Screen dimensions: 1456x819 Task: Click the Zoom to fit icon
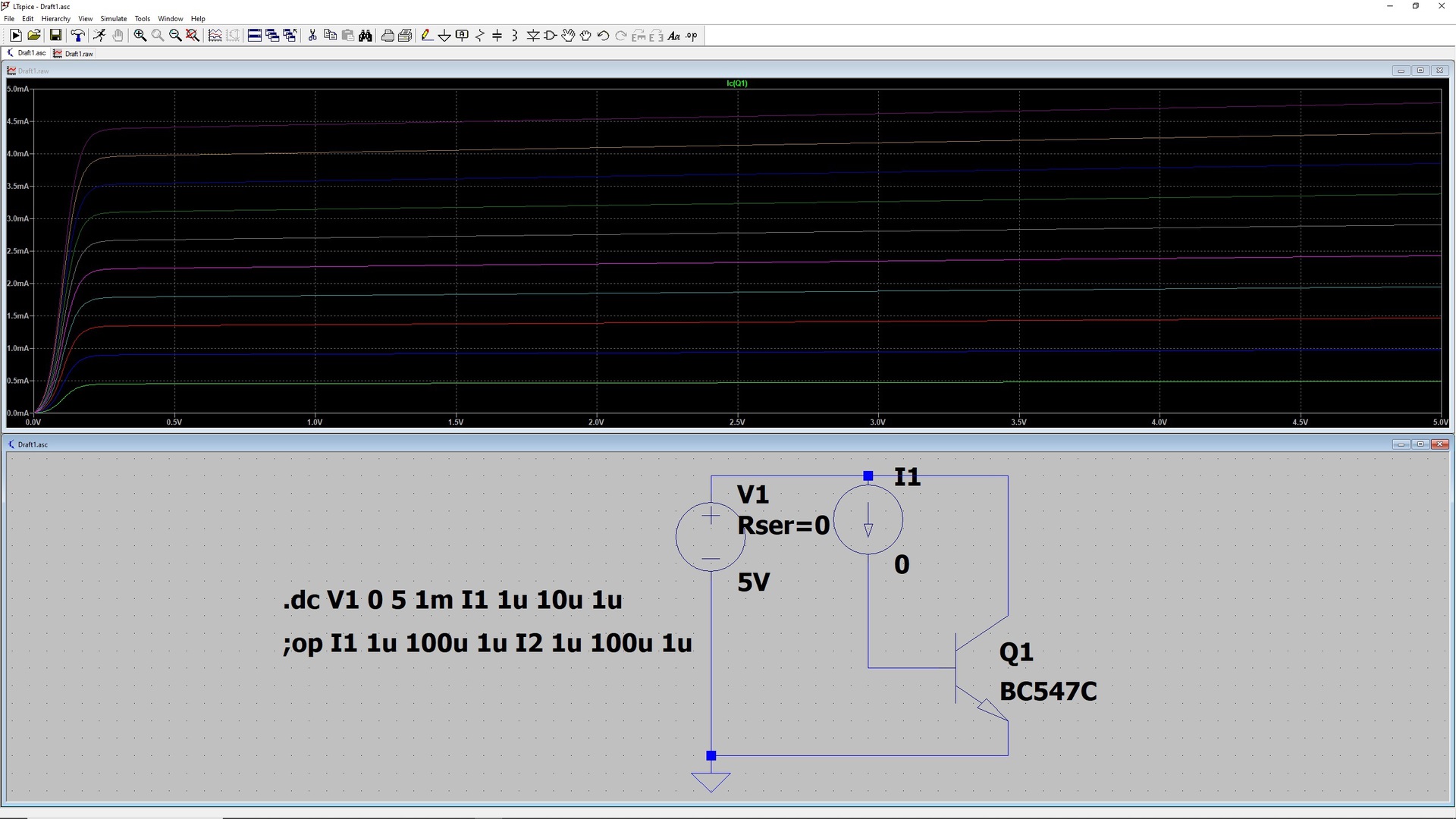pyautogui.click(x=193, y=36)
